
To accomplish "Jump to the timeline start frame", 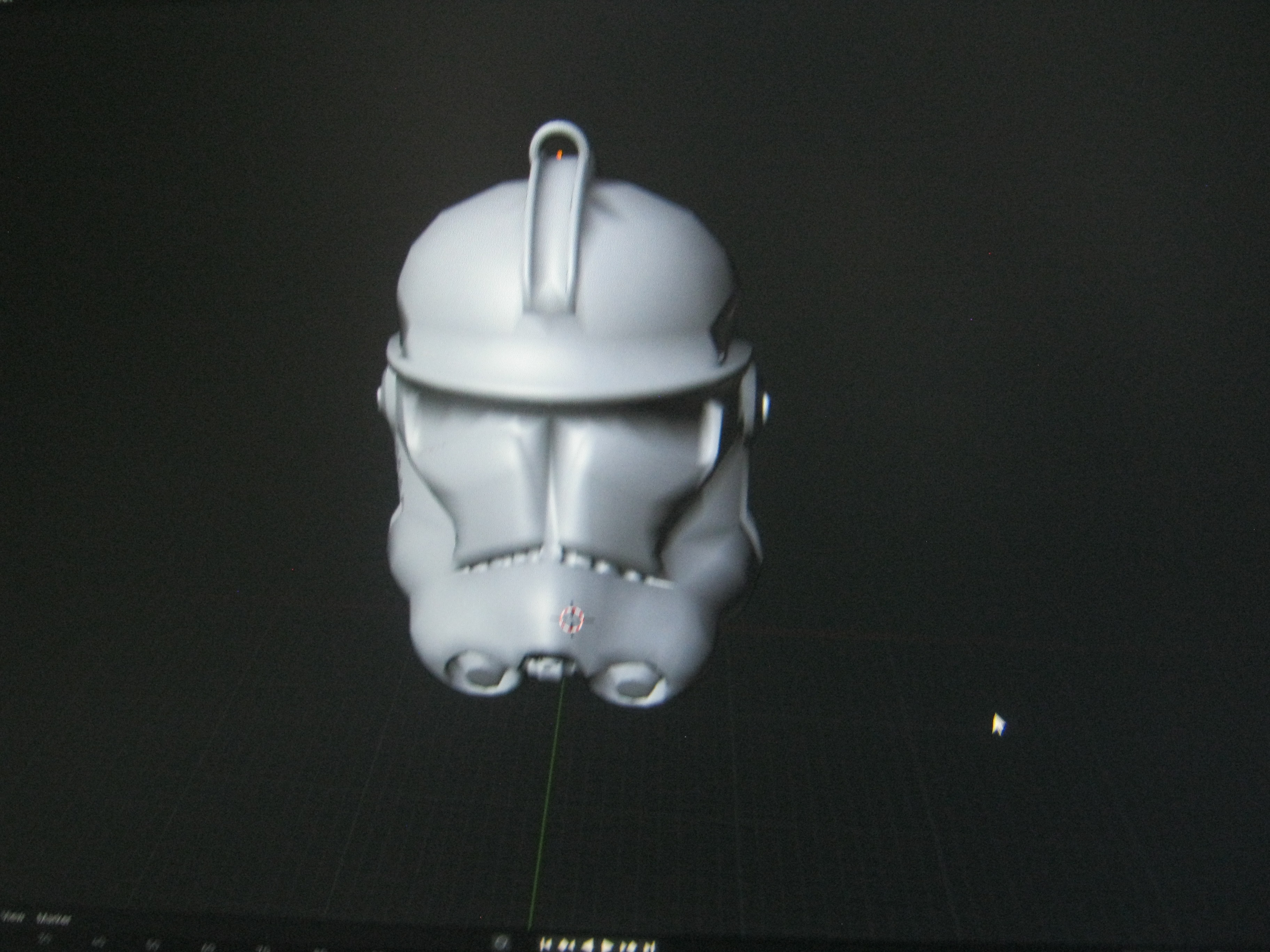I will 547,945.
